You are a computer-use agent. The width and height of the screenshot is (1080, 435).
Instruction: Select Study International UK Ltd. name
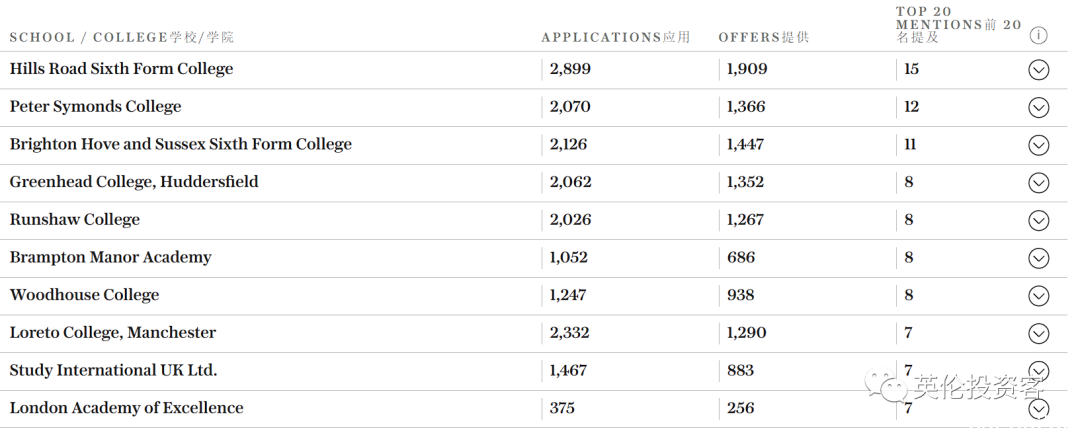tap(114, 370)
